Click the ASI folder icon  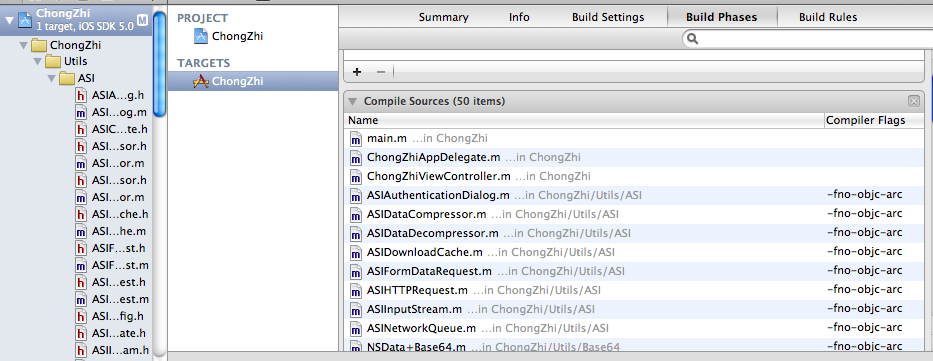click(67, 78)
